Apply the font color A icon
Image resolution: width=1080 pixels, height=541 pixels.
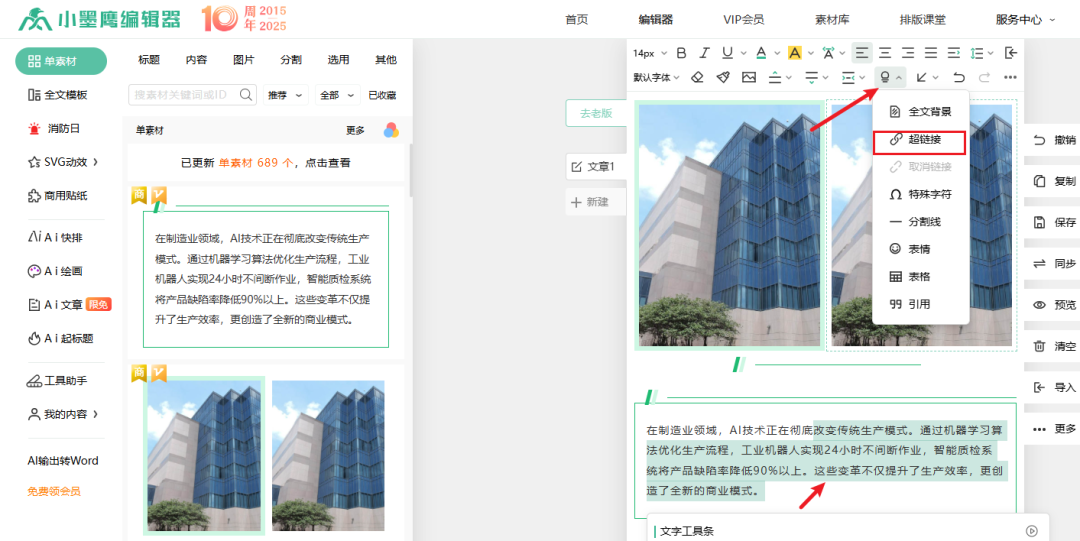761,52
